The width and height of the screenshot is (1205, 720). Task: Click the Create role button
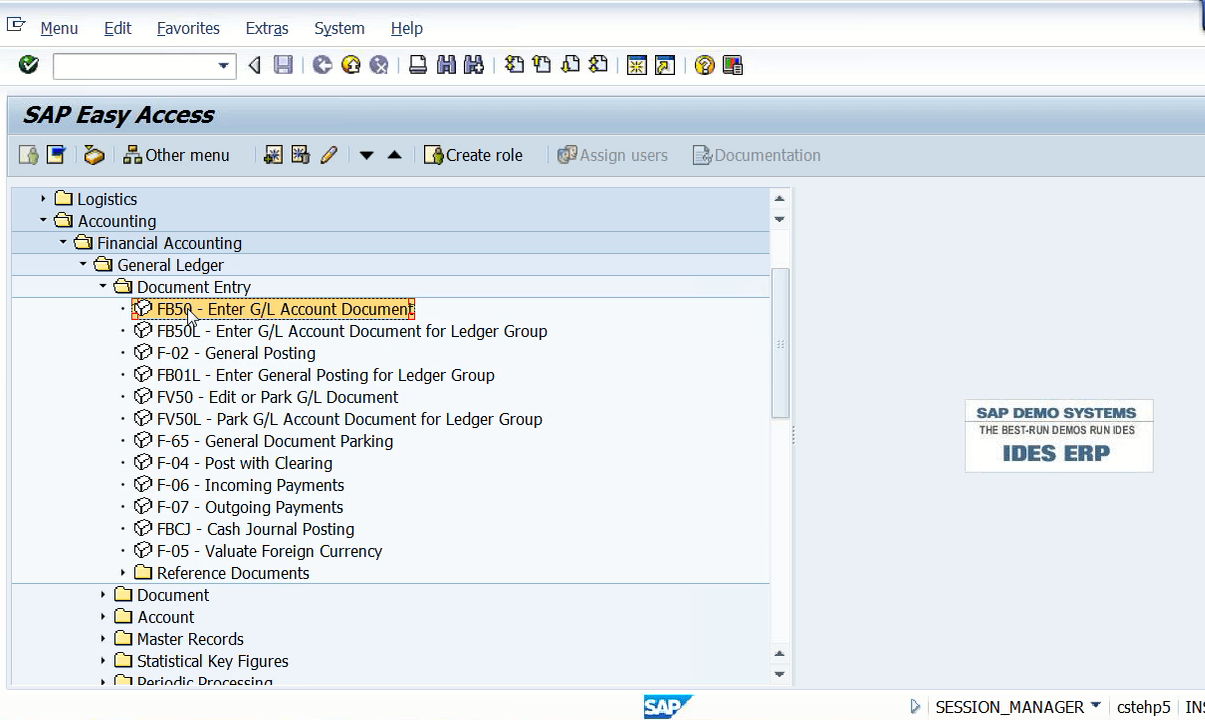(x=473, y=155)
